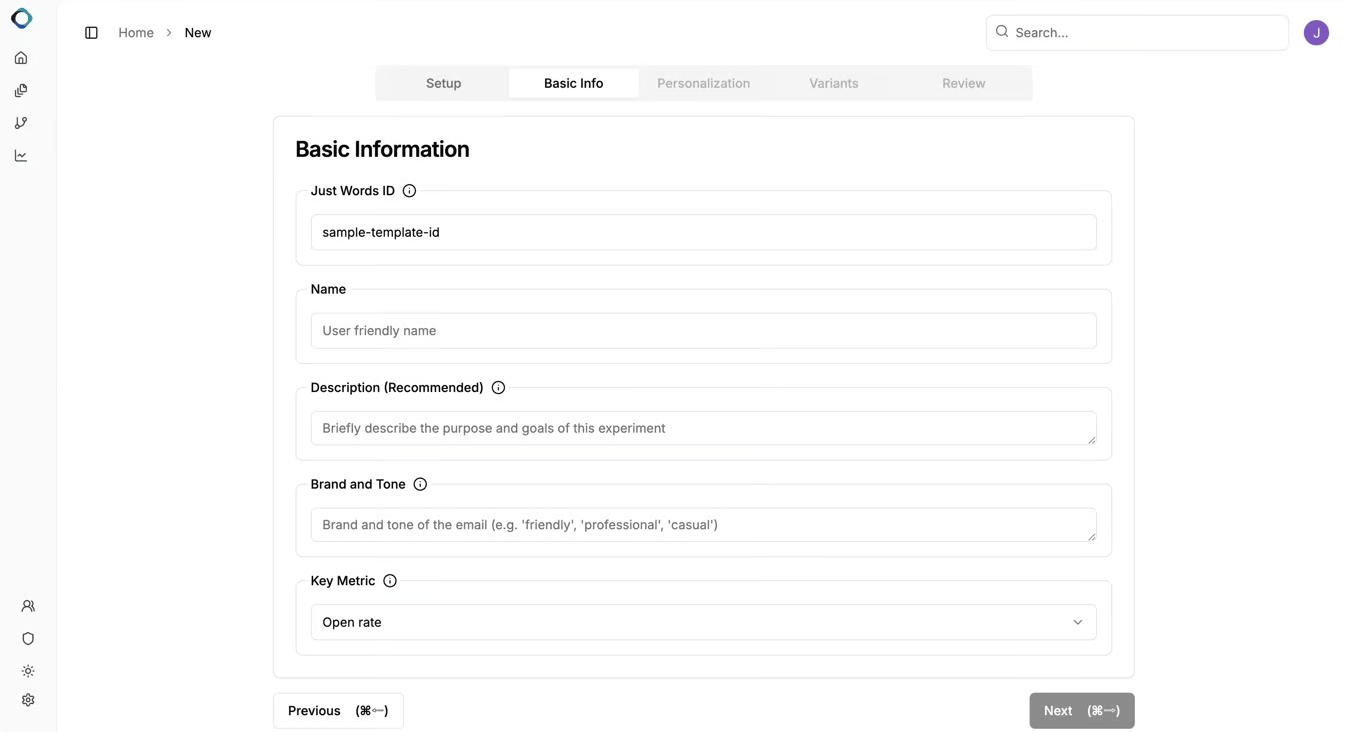This screenshot has height=732, width=1345.
Task: Expand the Key Metric Open rate dropdown
Action: 703,622
